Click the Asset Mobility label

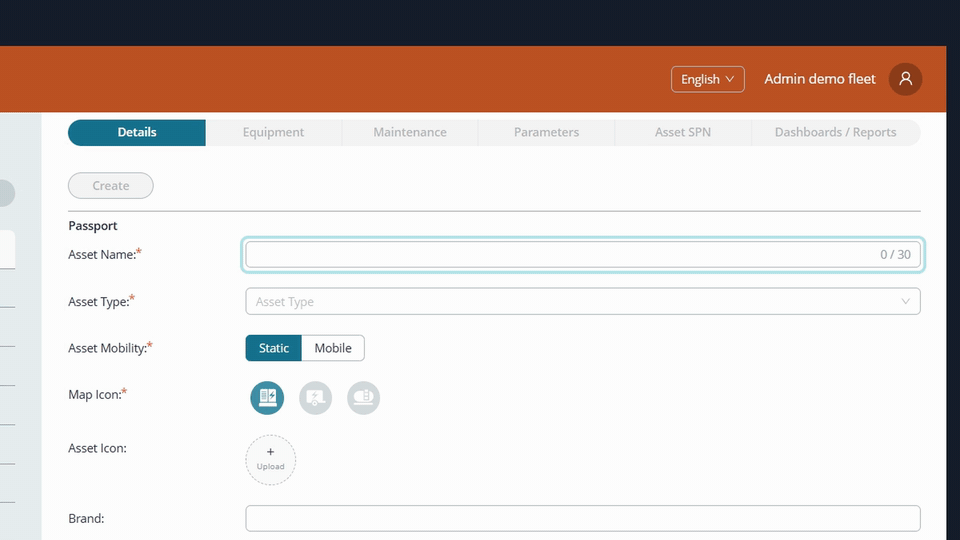click(108, 348)
